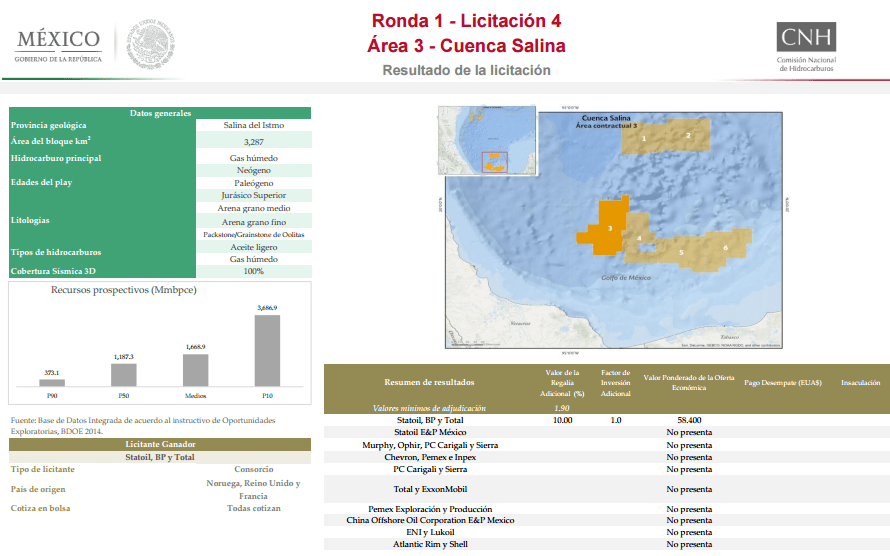Click the national coat of arms seal
The height and width of the screenshot is (556, 890).
click(x=150, y=44)
